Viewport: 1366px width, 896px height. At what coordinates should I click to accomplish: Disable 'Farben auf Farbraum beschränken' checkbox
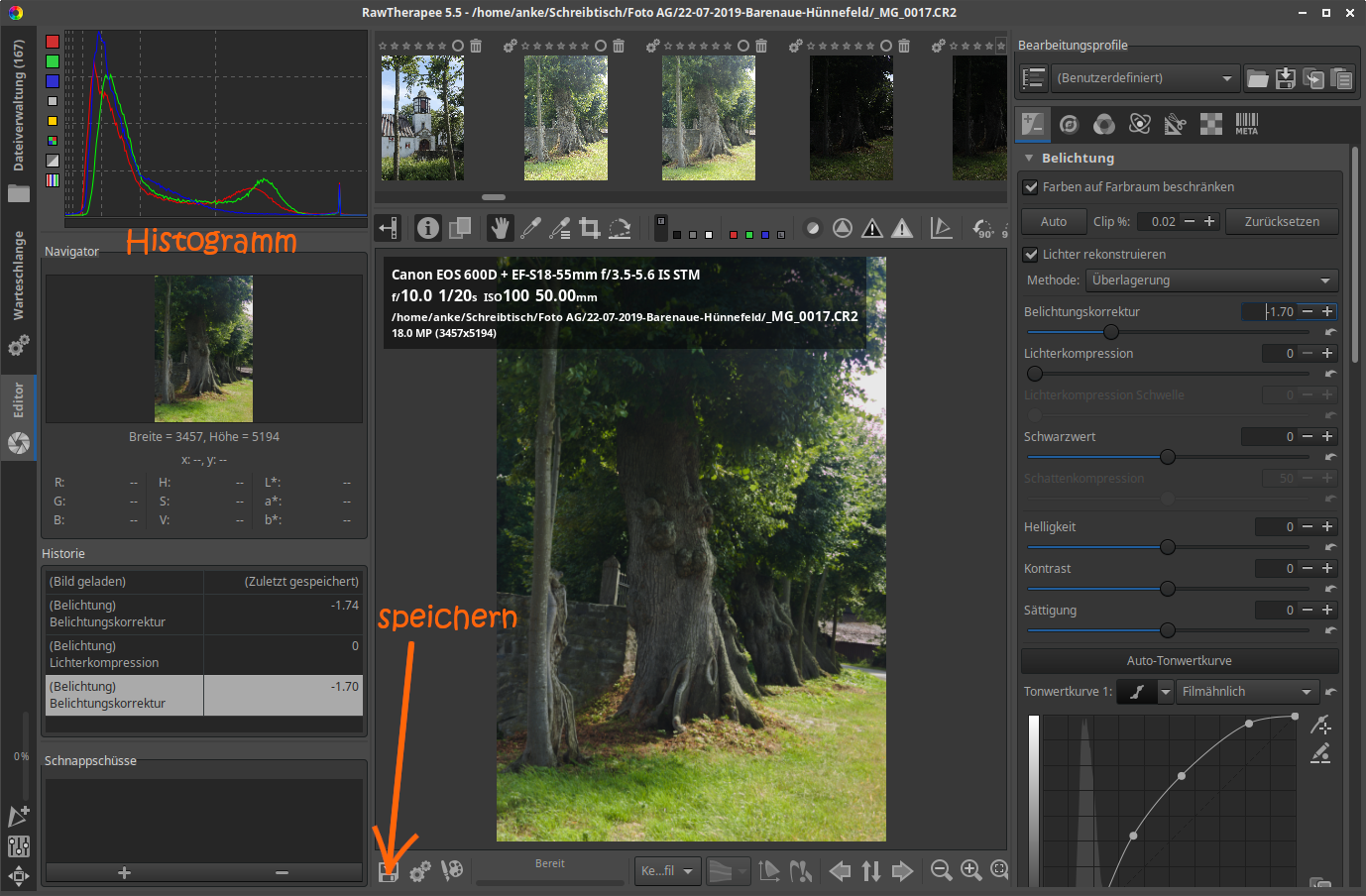pyautogui.click(x=1031, y=186)
